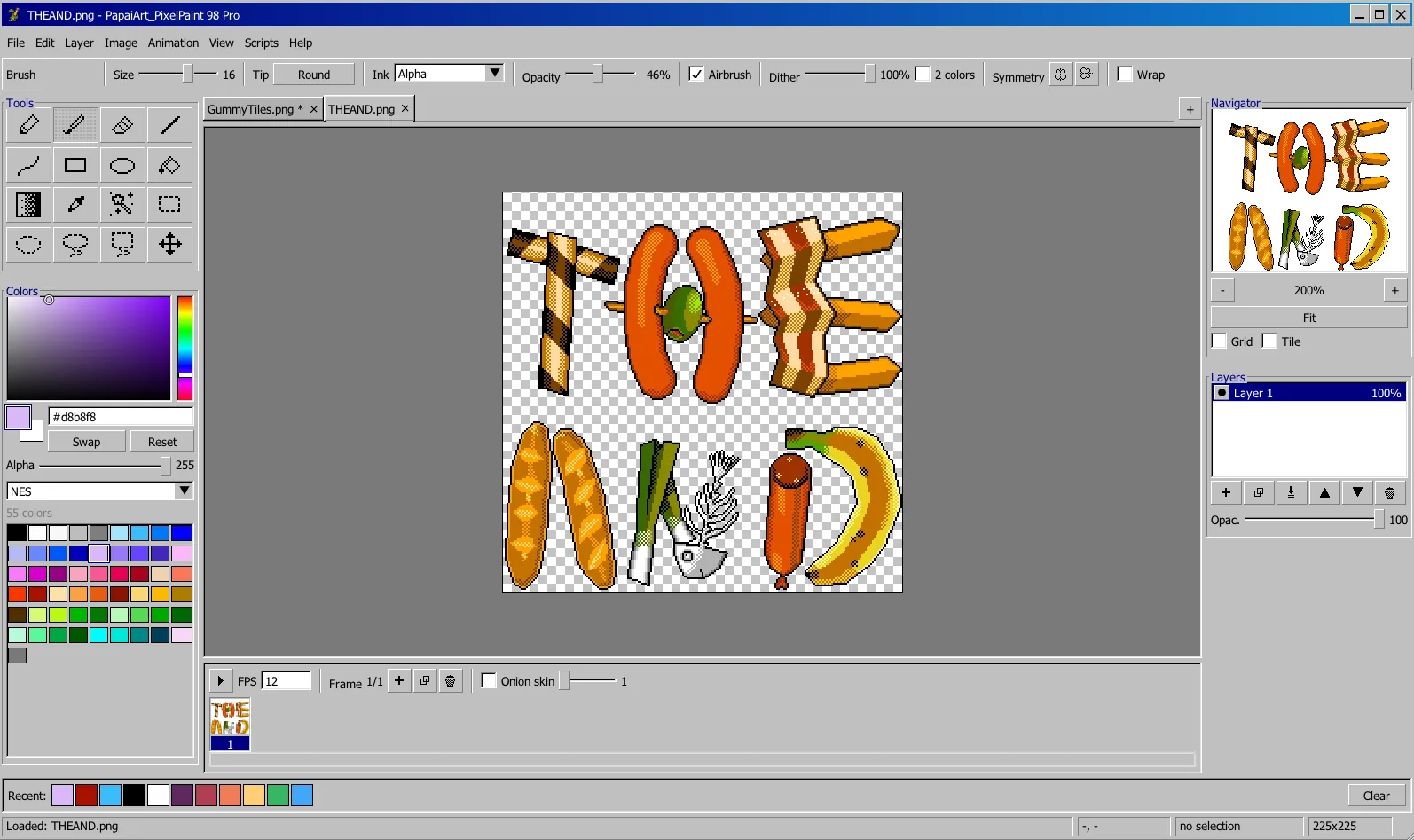
Task: Select the Eyedropper color picker tool
Action: point(75,204)
